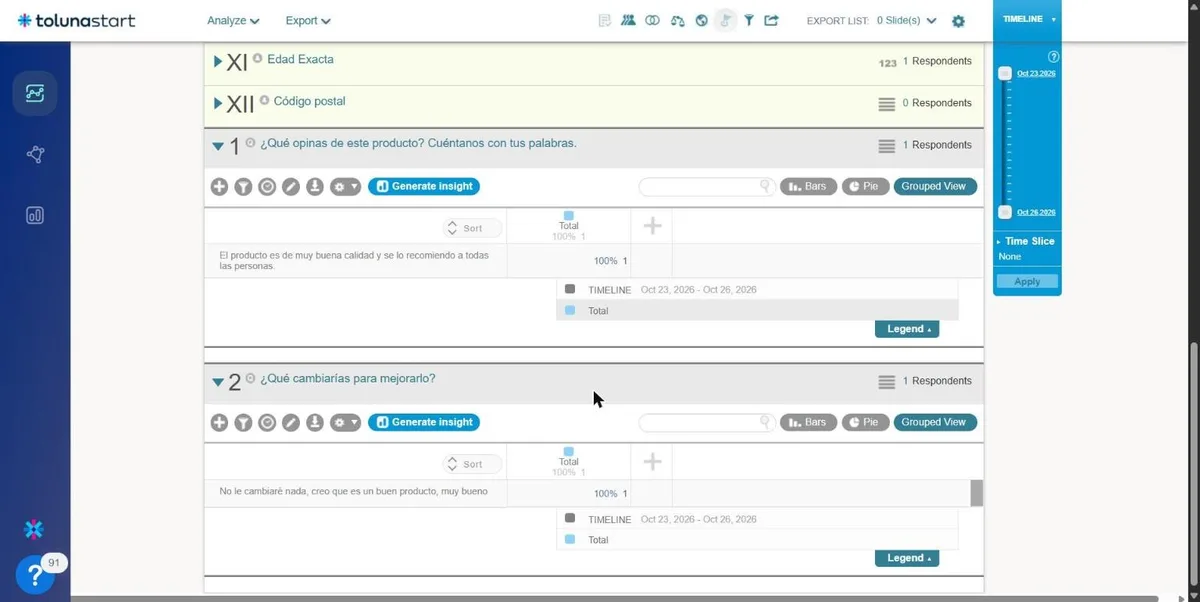Edit question 1 with the pencil icon
1200x602 pixels.
(291, 187)
